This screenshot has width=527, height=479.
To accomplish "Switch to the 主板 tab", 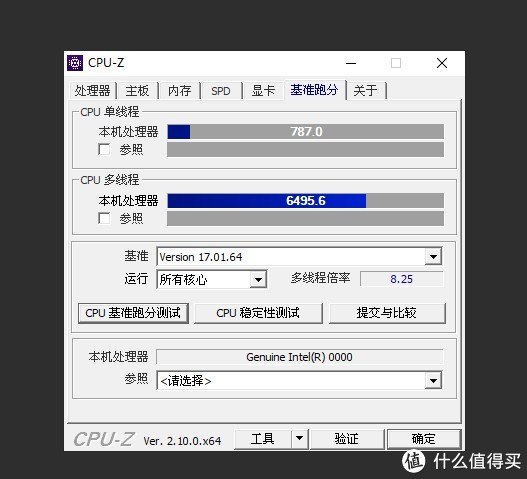I will 137,91.
